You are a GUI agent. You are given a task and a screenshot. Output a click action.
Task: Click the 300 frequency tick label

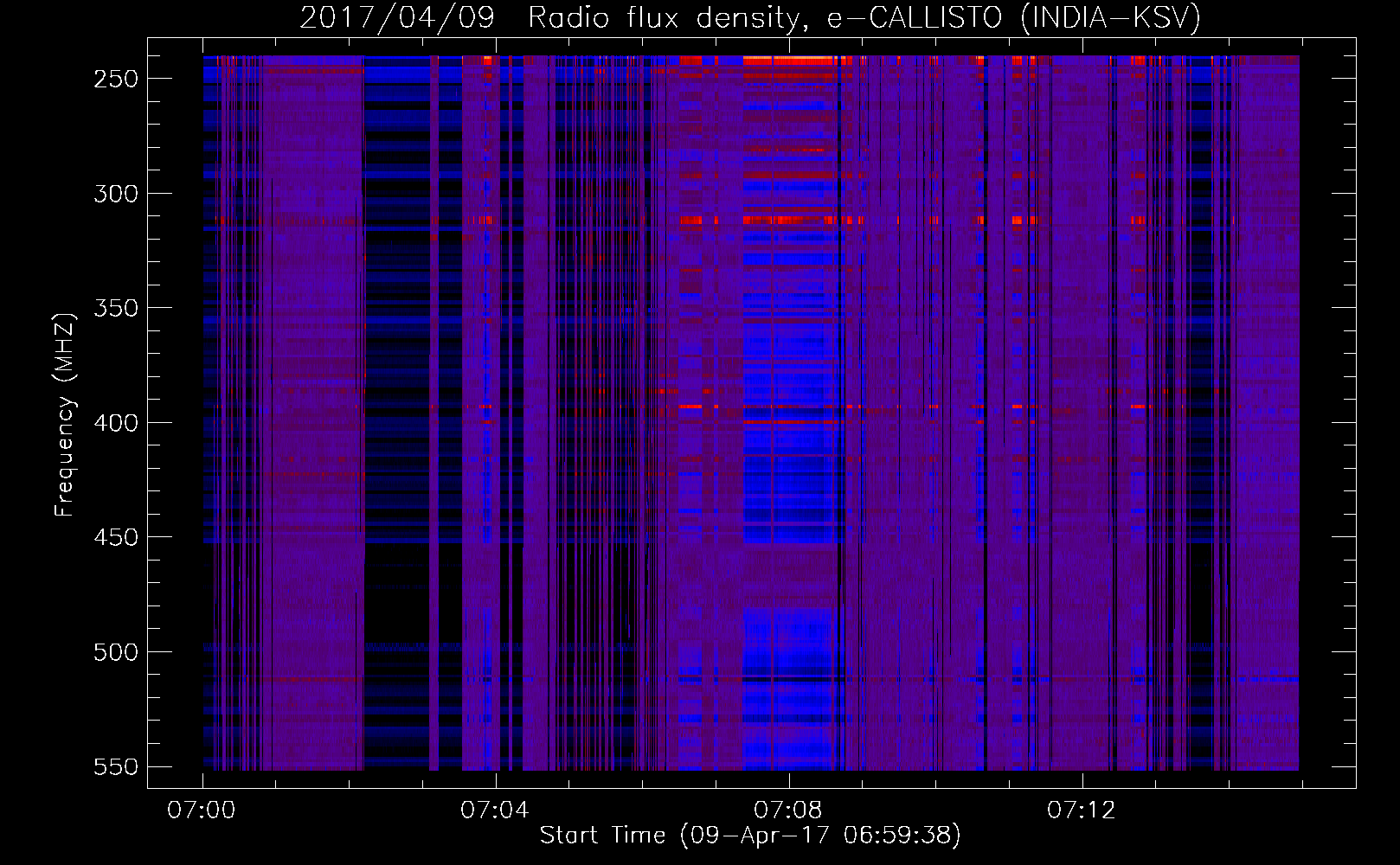[116, 194]
